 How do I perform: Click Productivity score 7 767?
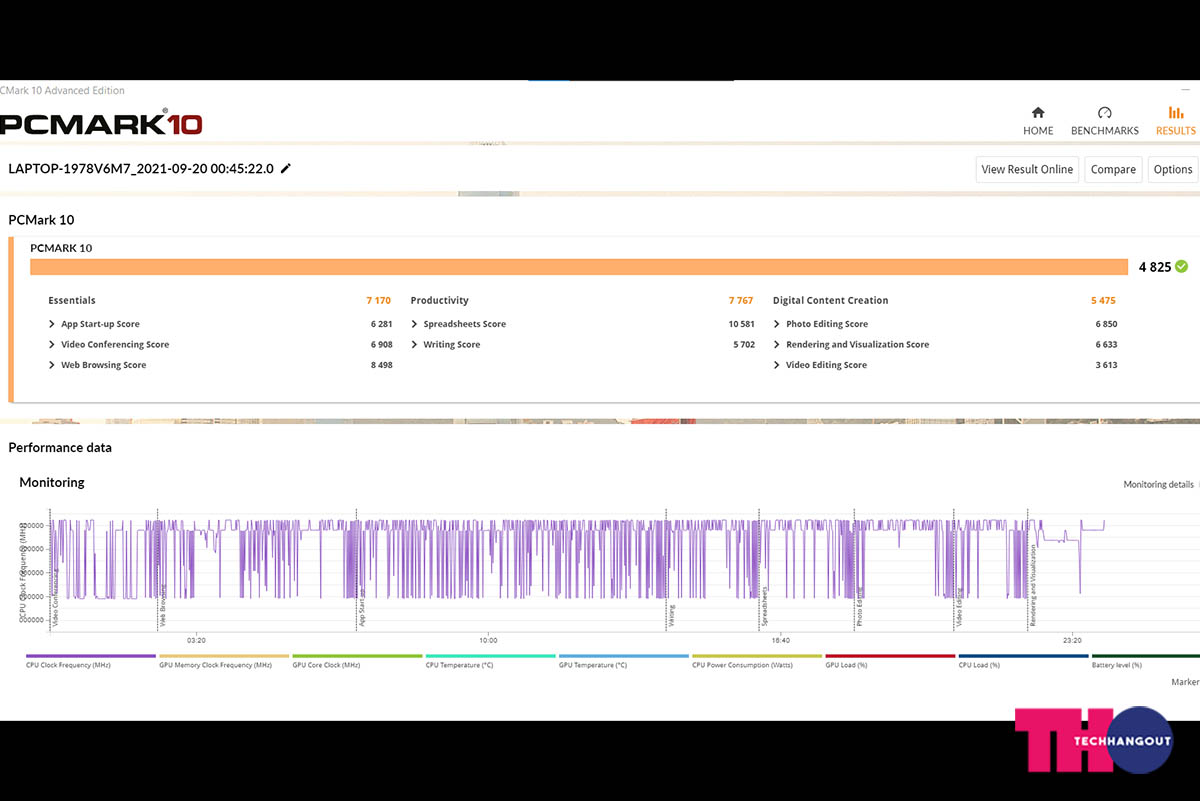pos(741,300)
